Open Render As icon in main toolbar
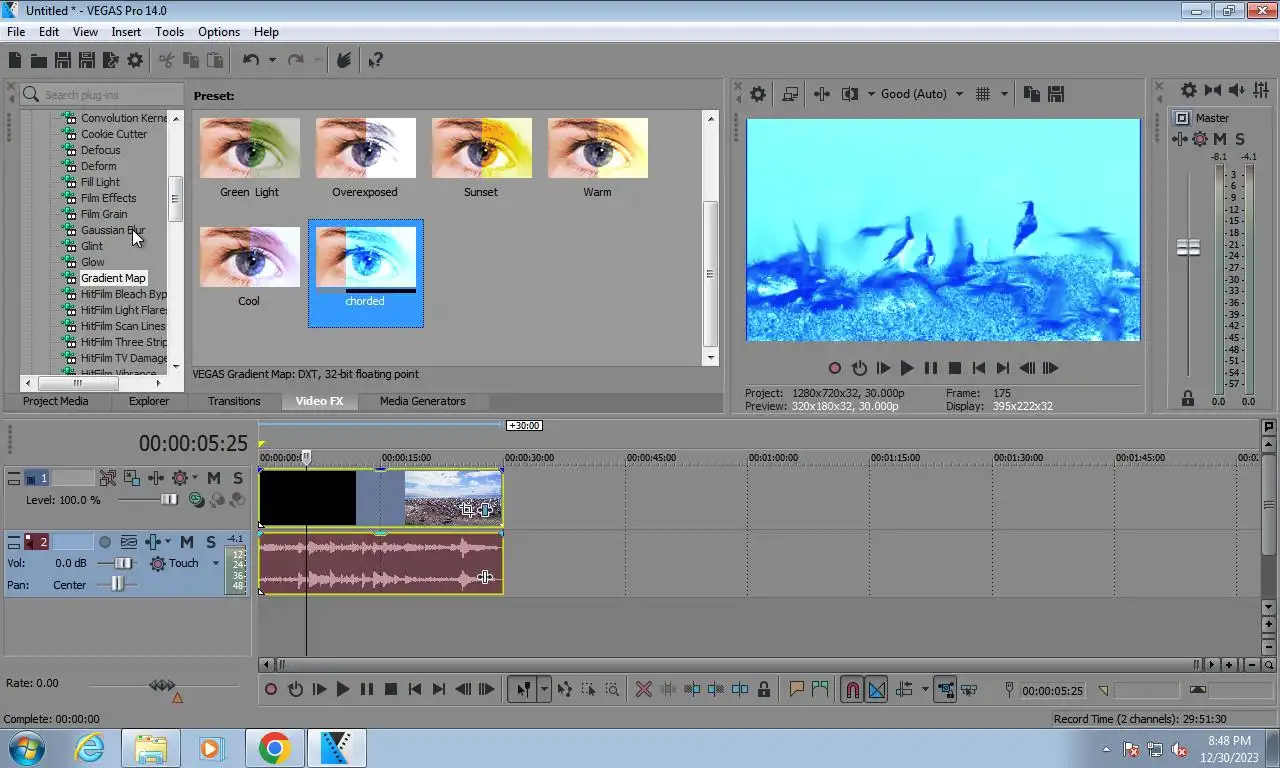 click(110, 60)
